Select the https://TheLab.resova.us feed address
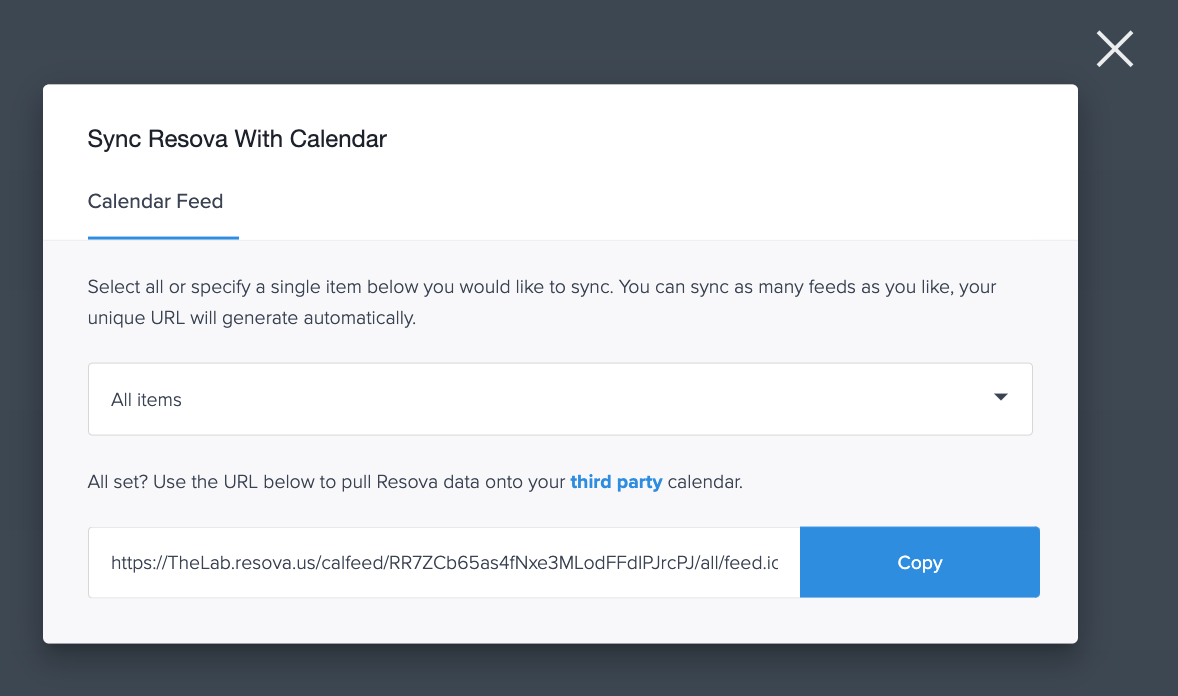Viewport: 1178px width, 696px height. pyautogui.click(x=440, y=561)
